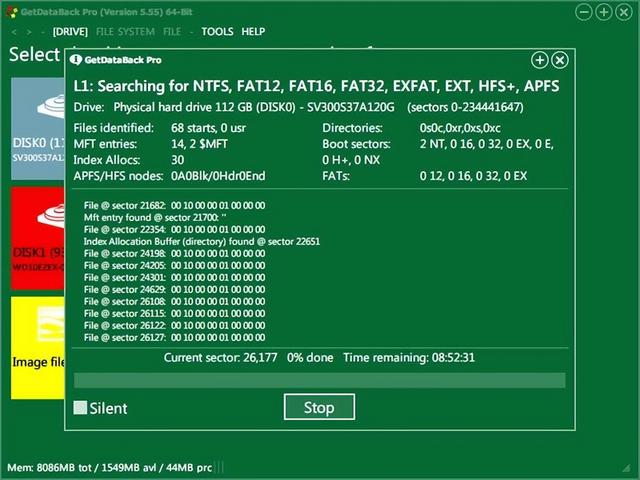Click the FATs value '0 12, 0 16, 0 32, 0 EX'
Image resolution: width=640 pixels, height=480 pixels.
click(x=473, y=176)
